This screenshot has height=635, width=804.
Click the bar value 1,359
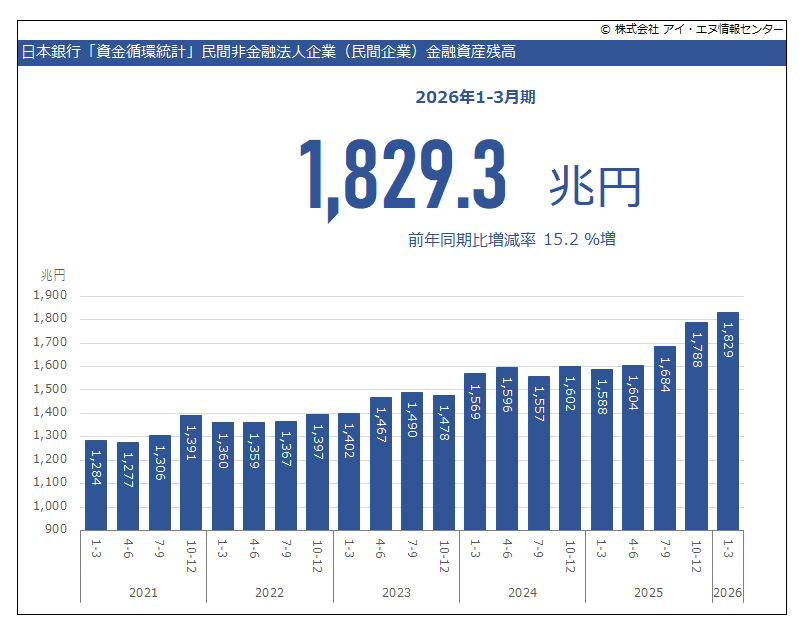pyautogui.click(x=254, y=450)
